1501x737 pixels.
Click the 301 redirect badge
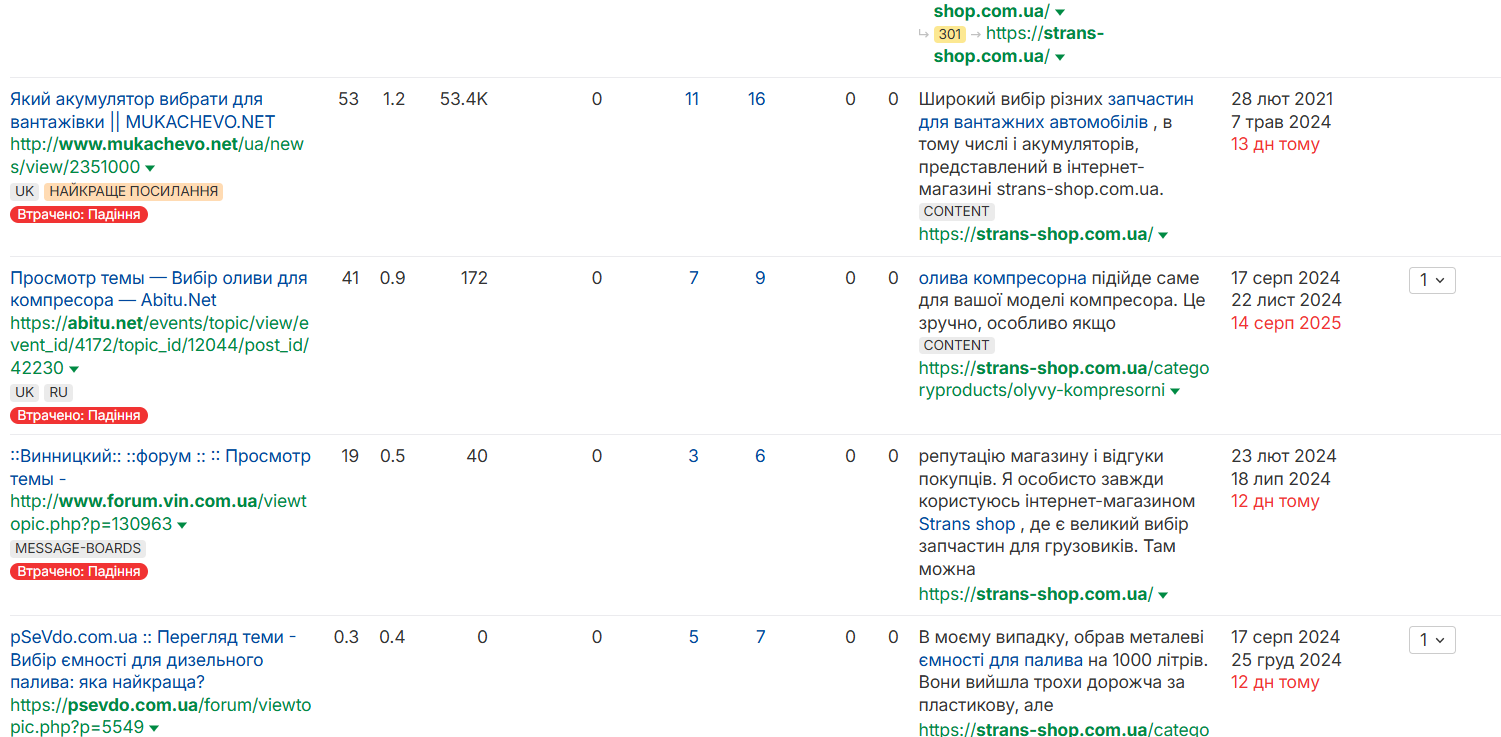point(950,34)
